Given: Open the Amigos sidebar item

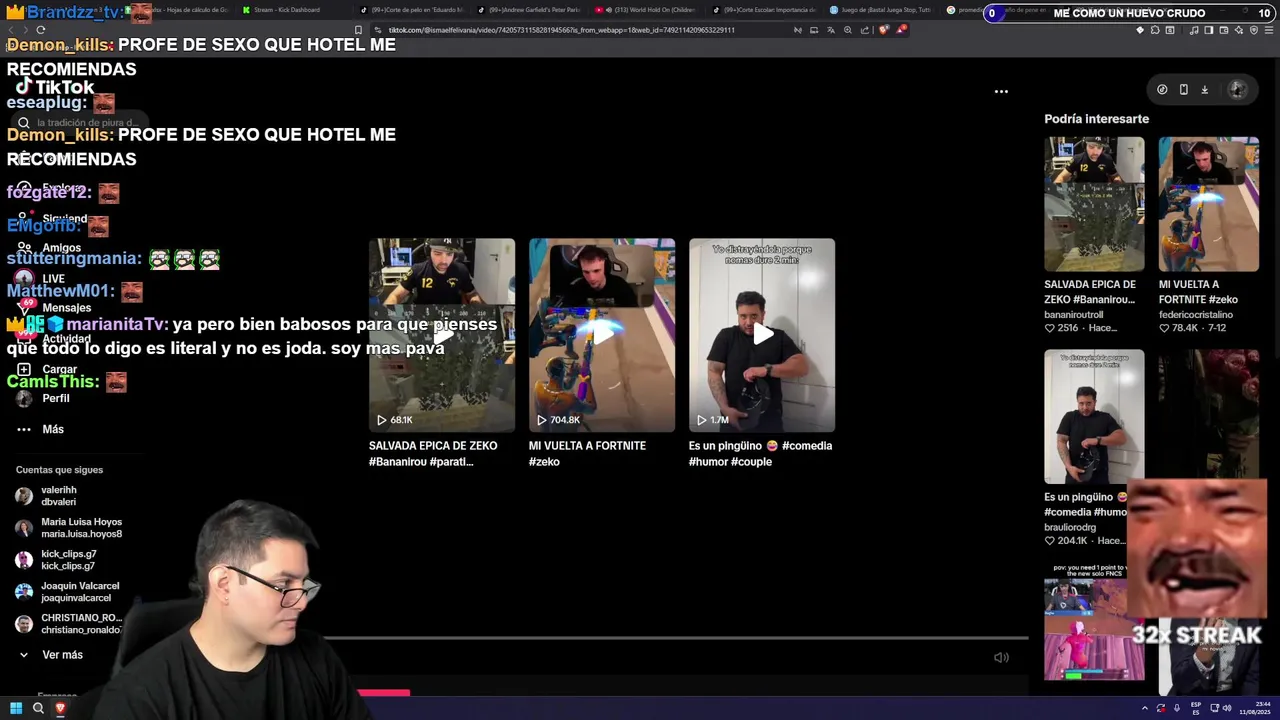Looking at the screenshot, I should coord(48,248).
